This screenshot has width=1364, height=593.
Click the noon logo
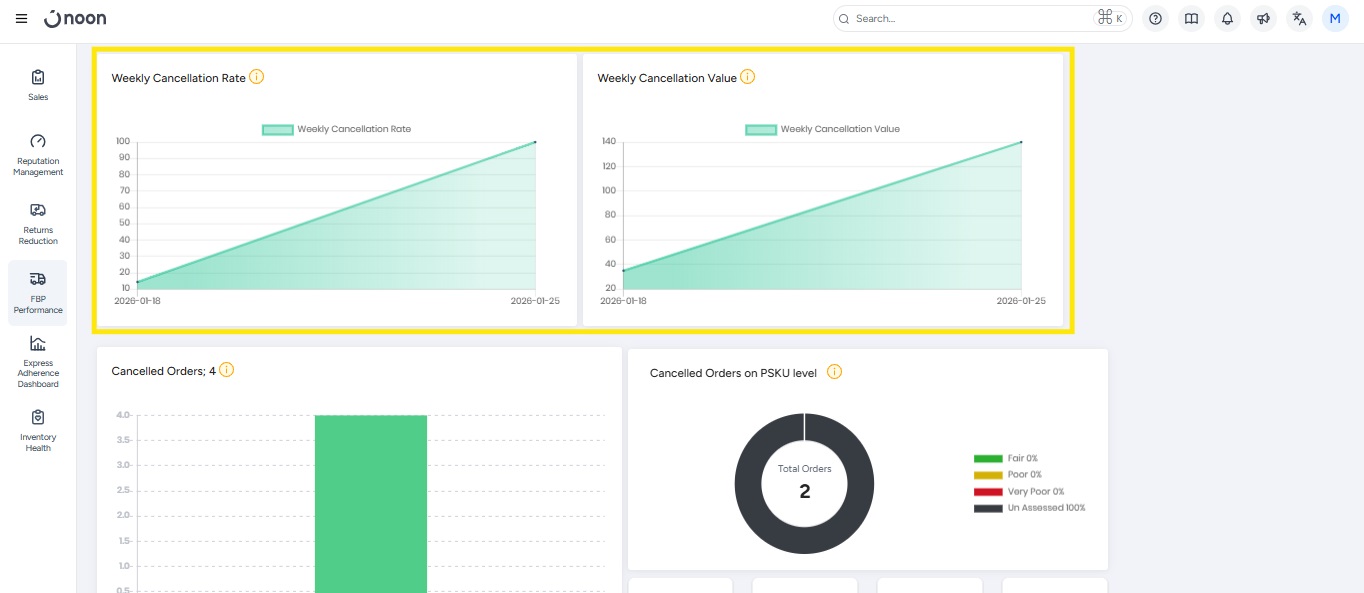(x=76, y=19)
